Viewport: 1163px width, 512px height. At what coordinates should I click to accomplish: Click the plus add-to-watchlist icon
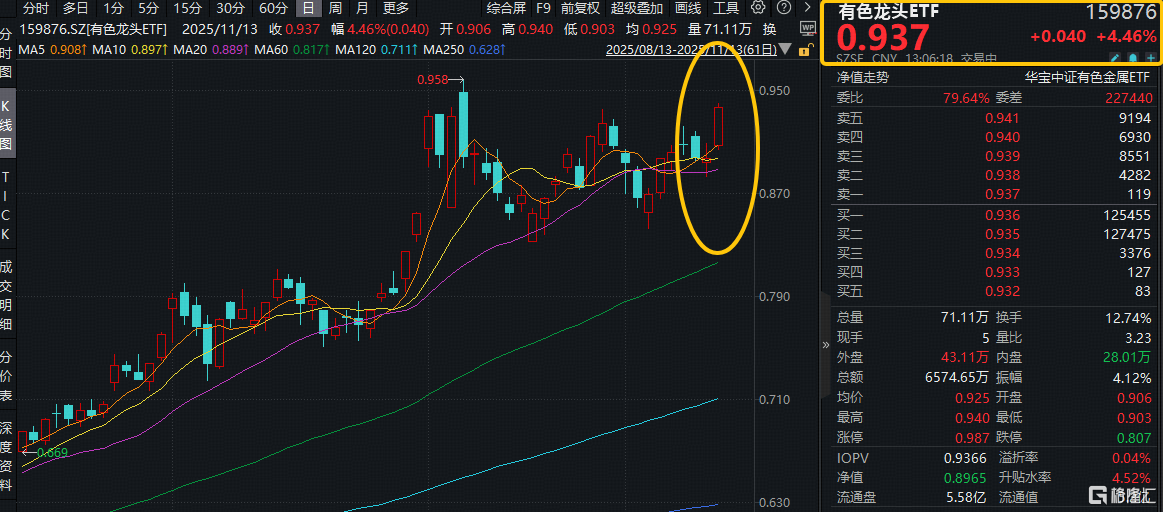(1149, 57)
